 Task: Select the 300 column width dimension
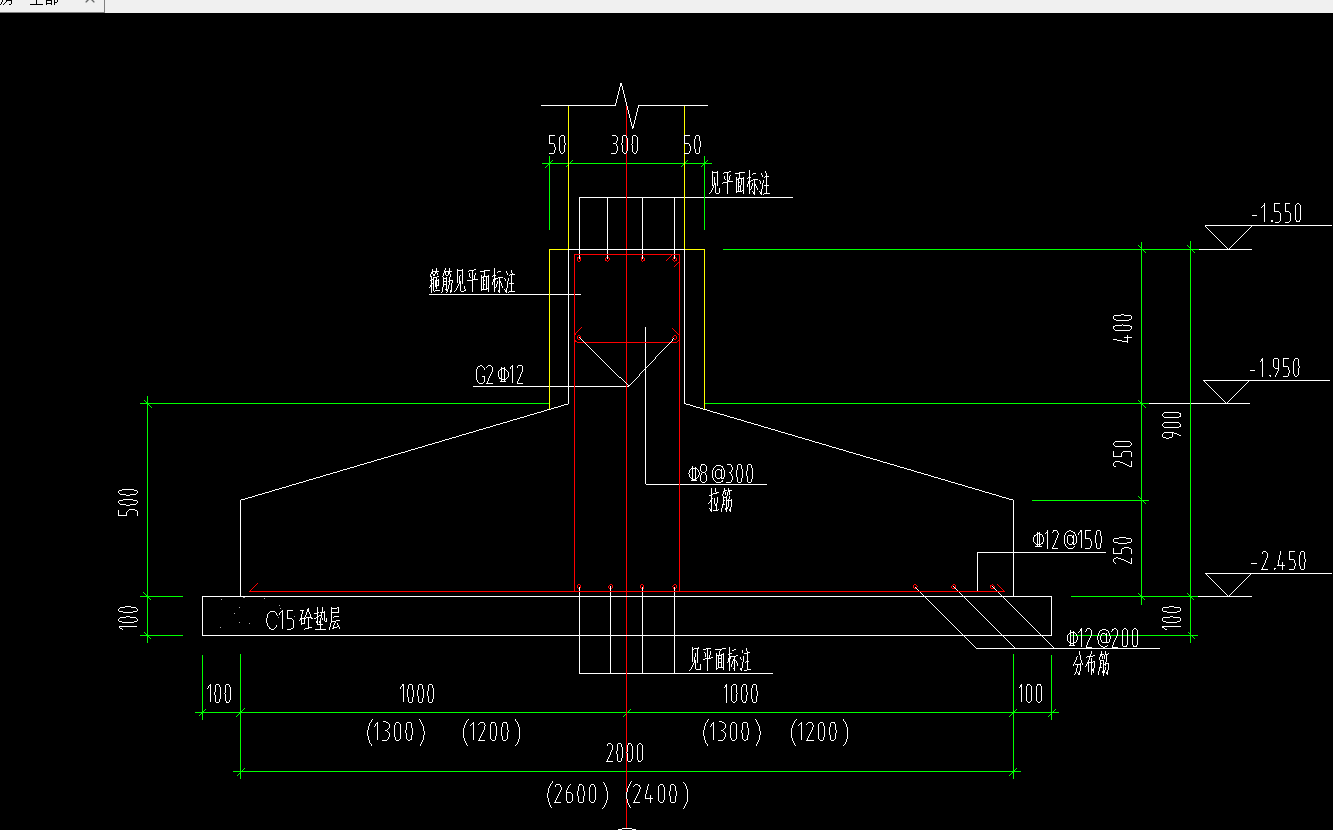pos(624,146)
